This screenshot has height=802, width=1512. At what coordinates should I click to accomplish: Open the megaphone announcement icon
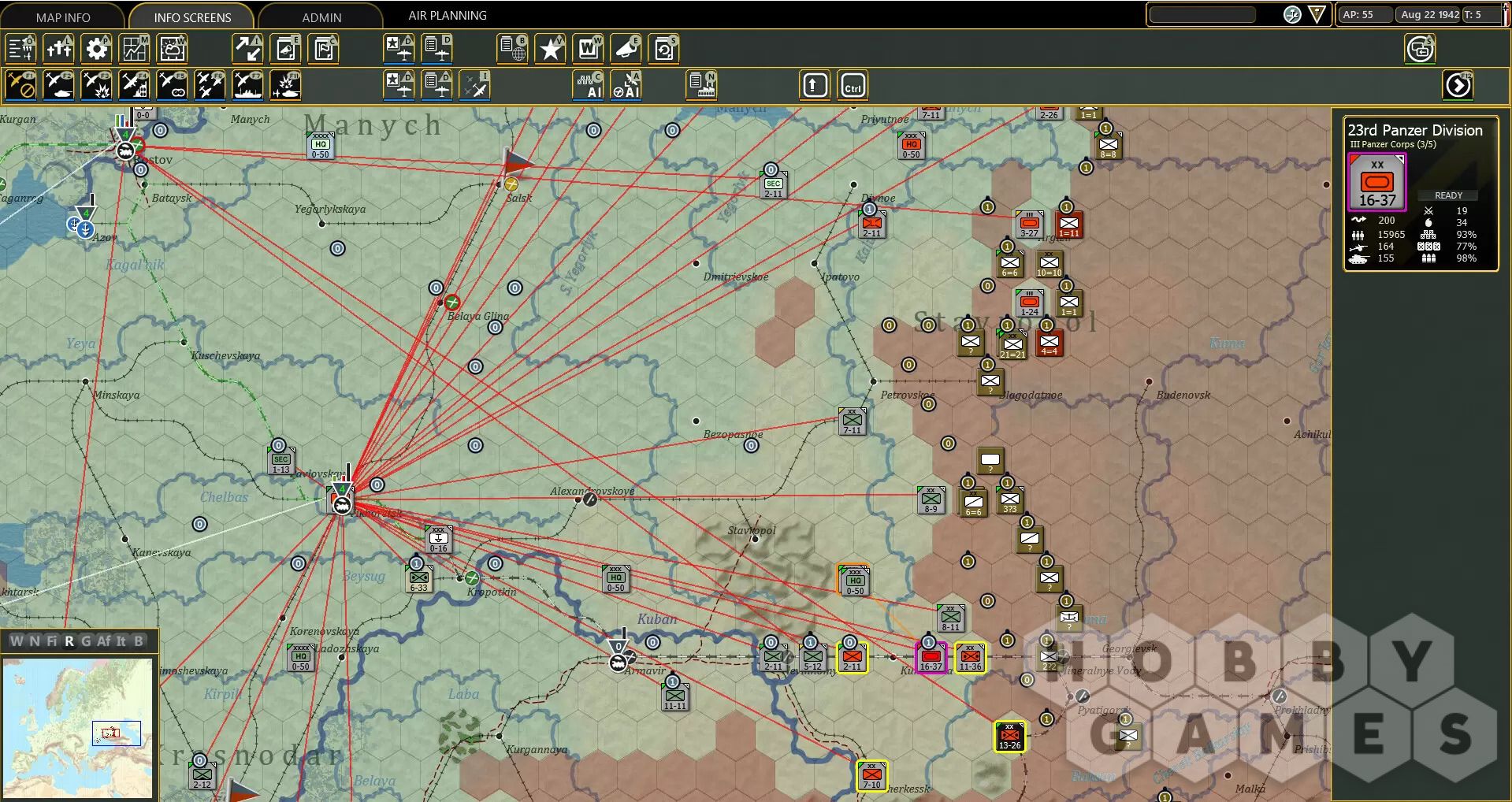click(626, 49)
